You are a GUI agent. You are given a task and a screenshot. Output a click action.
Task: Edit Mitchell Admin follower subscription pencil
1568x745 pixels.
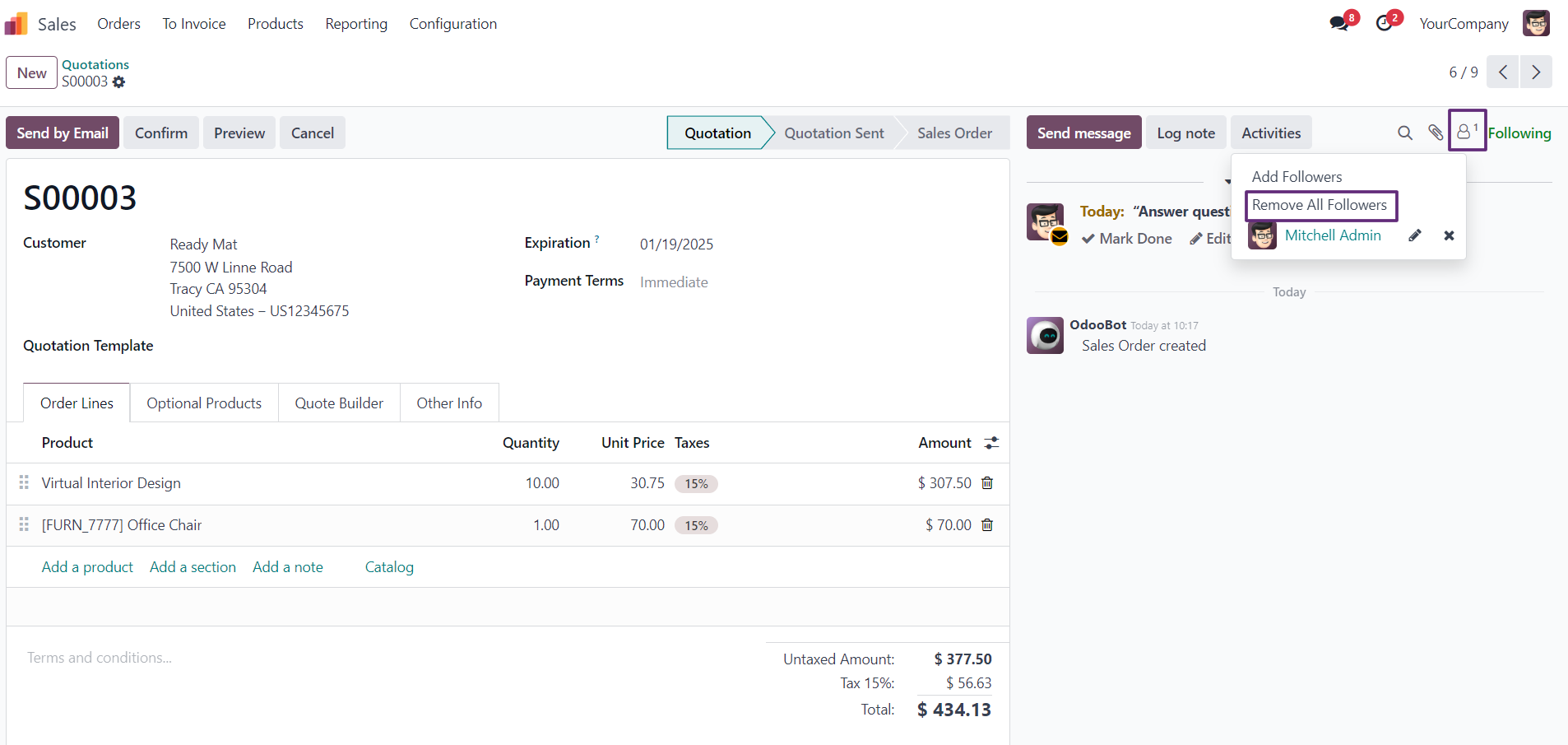[1415, 235]
